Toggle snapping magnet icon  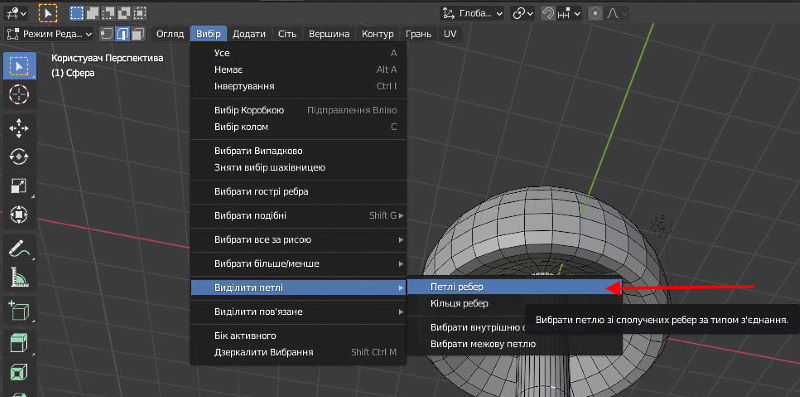[x=548, y=13]
